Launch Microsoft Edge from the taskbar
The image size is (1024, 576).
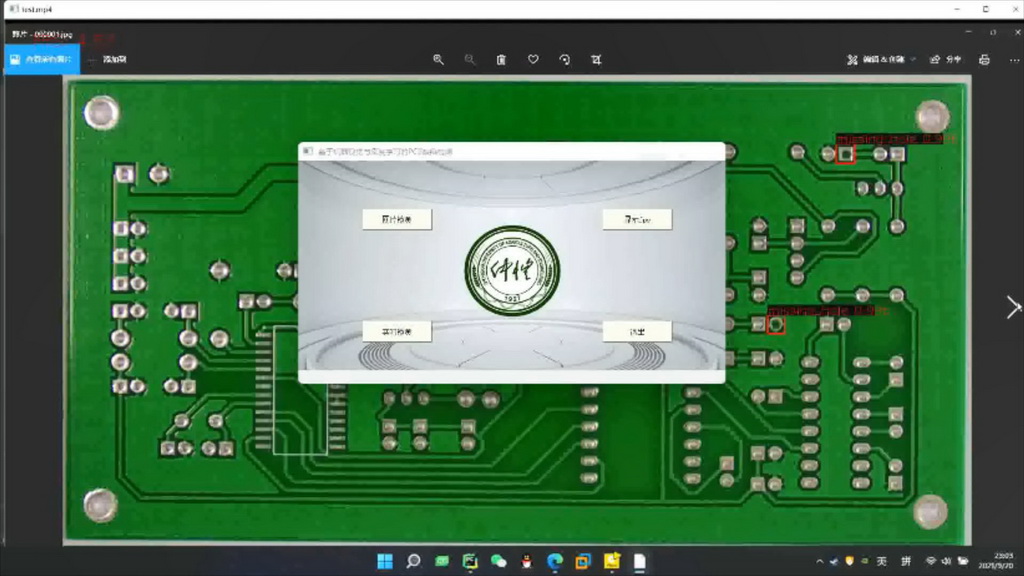click(555, 561)
